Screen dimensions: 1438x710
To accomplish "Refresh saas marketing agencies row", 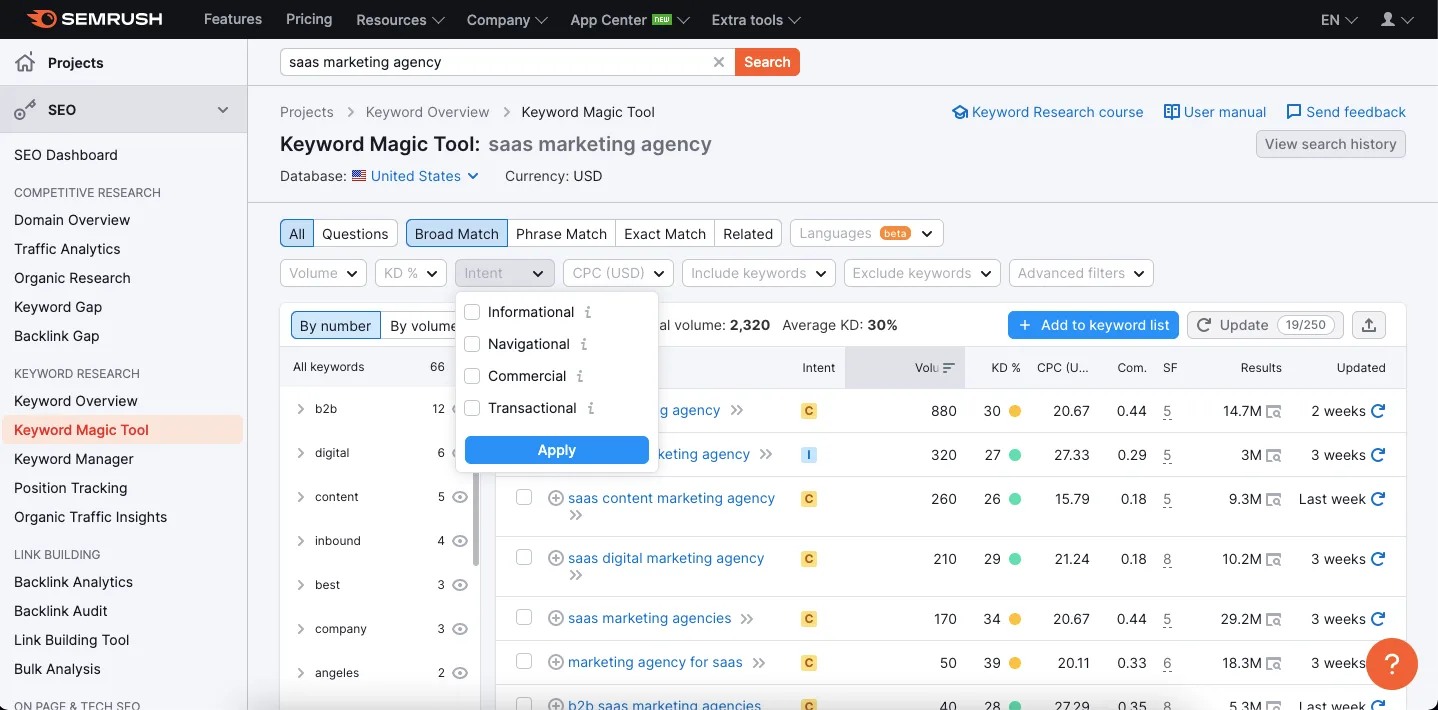I will (1378, 618).
